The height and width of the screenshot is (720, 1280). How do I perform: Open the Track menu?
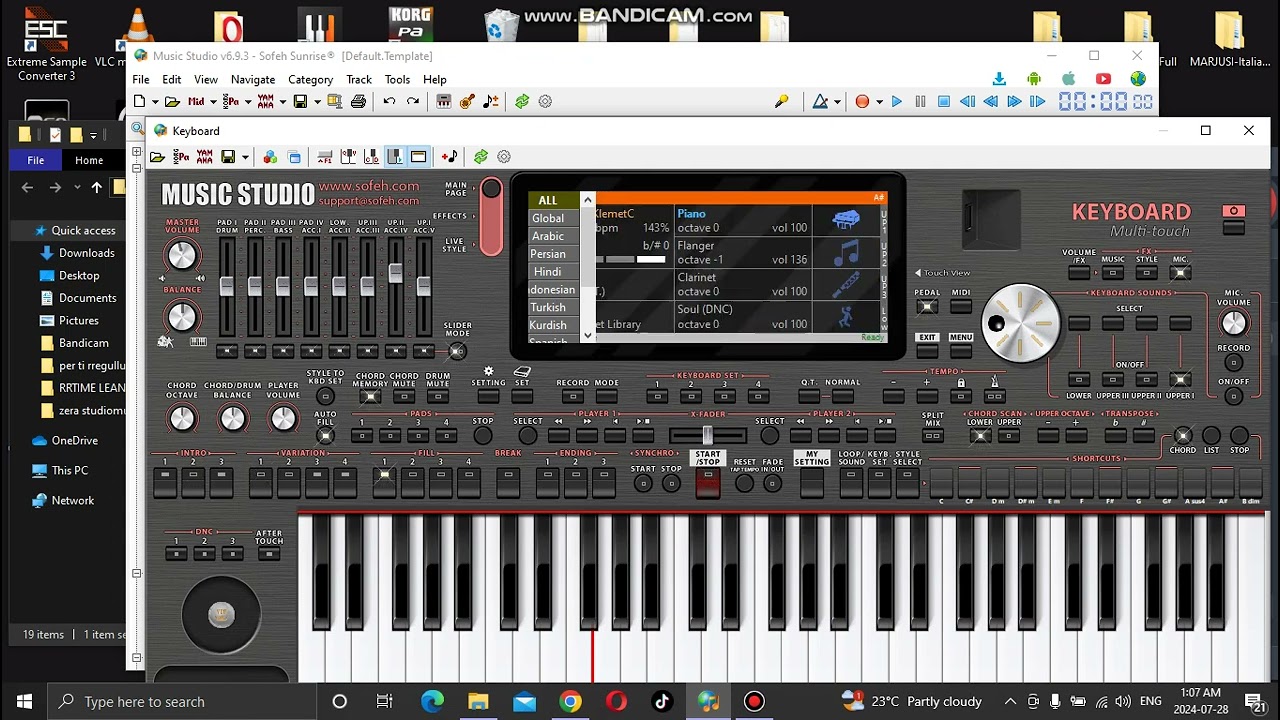(x=359, y=80)
